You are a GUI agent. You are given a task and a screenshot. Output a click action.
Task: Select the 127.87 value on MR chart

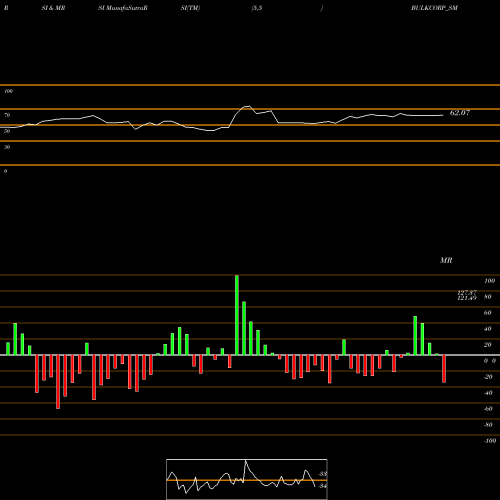(x=467, y=292)
